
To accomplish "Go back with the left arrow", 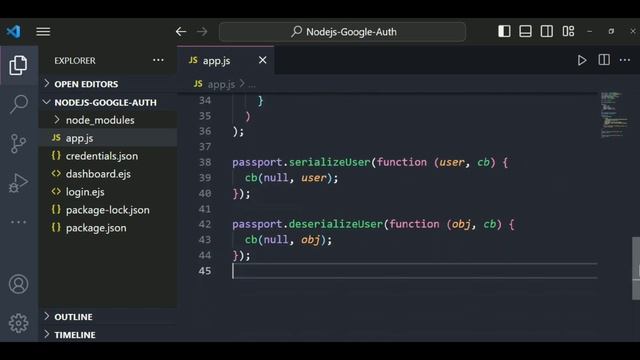I will pyautogui.click(x=181, y=31).
